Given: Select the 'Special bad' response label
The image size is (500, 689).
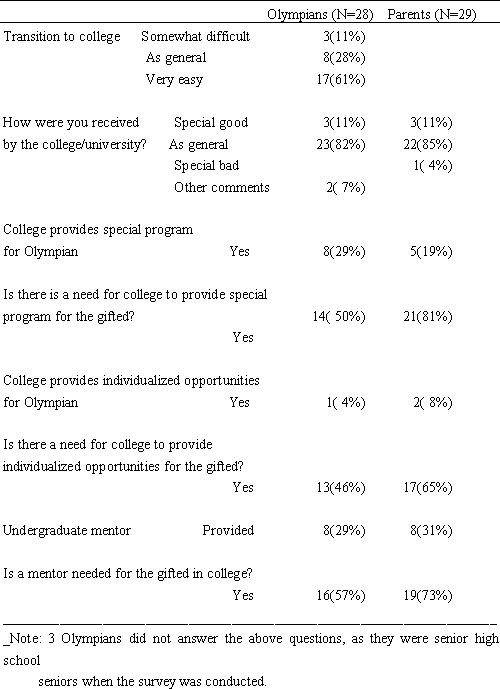Looking at the screenshot, I should point(207,166).
